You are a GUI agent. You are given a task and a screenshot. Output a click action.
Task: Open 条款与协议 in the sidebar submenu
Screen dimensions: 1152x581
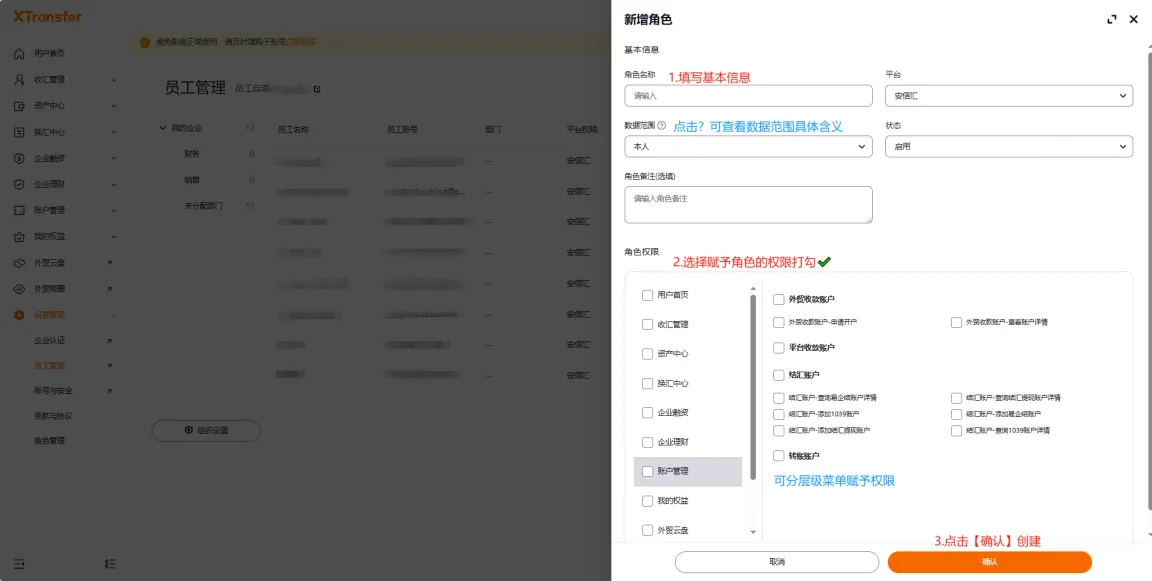tap(54, 416)
